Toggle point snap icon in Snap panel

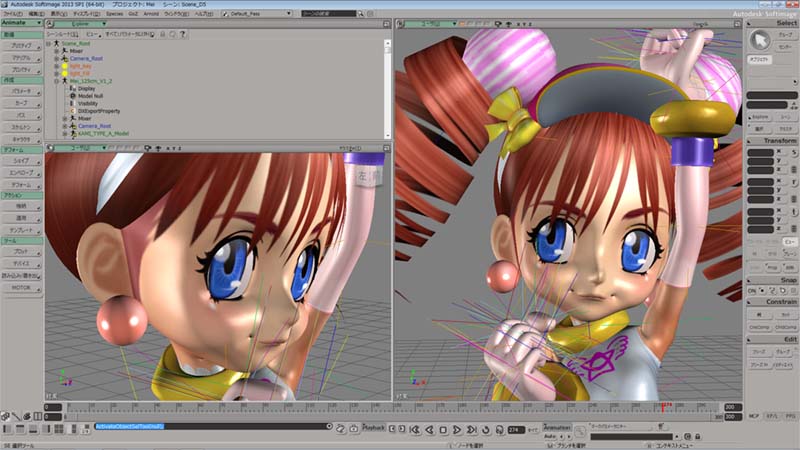click(x=762, y=291)
